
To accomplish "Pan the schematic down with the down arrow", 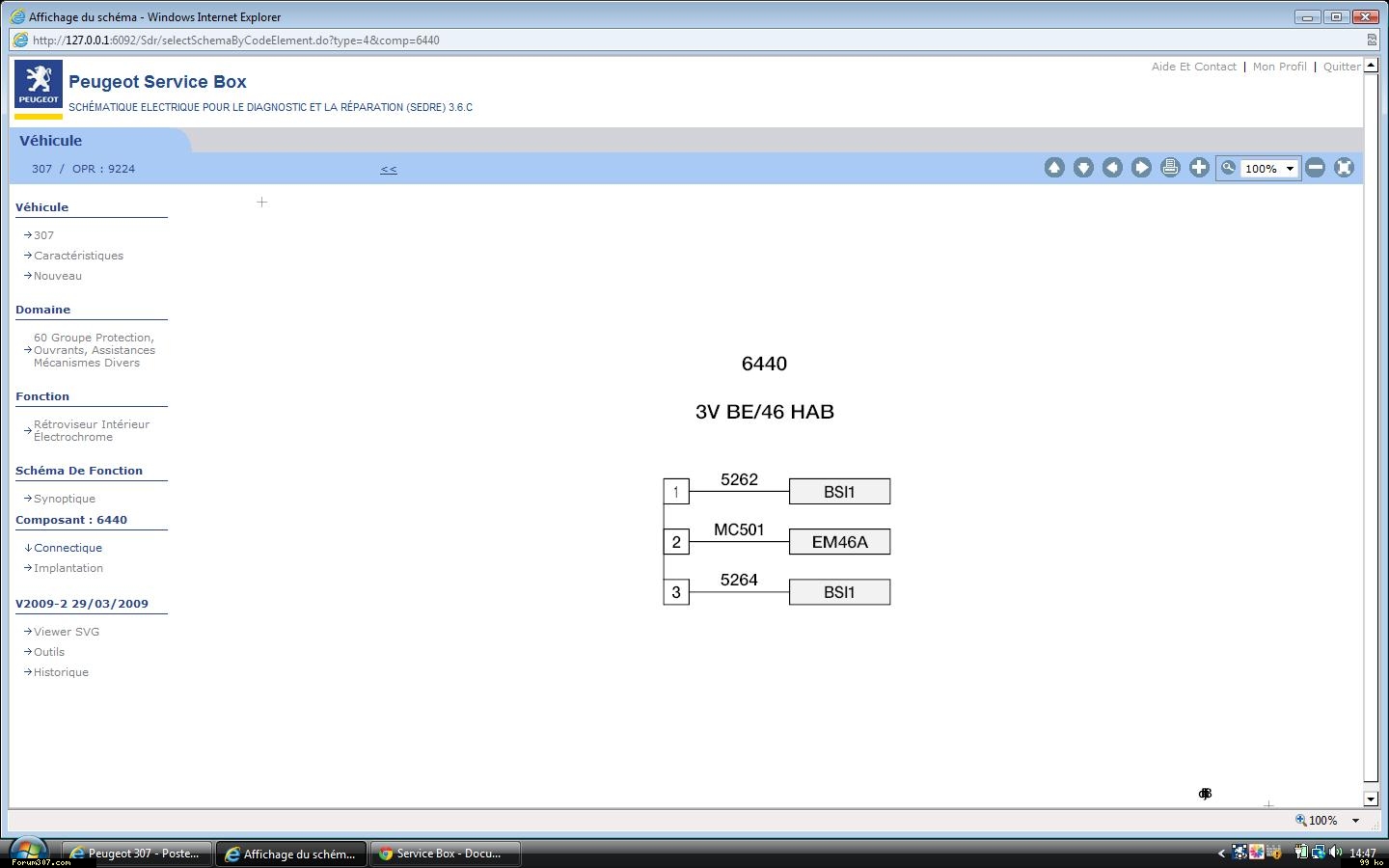I will click(1083, 168).
